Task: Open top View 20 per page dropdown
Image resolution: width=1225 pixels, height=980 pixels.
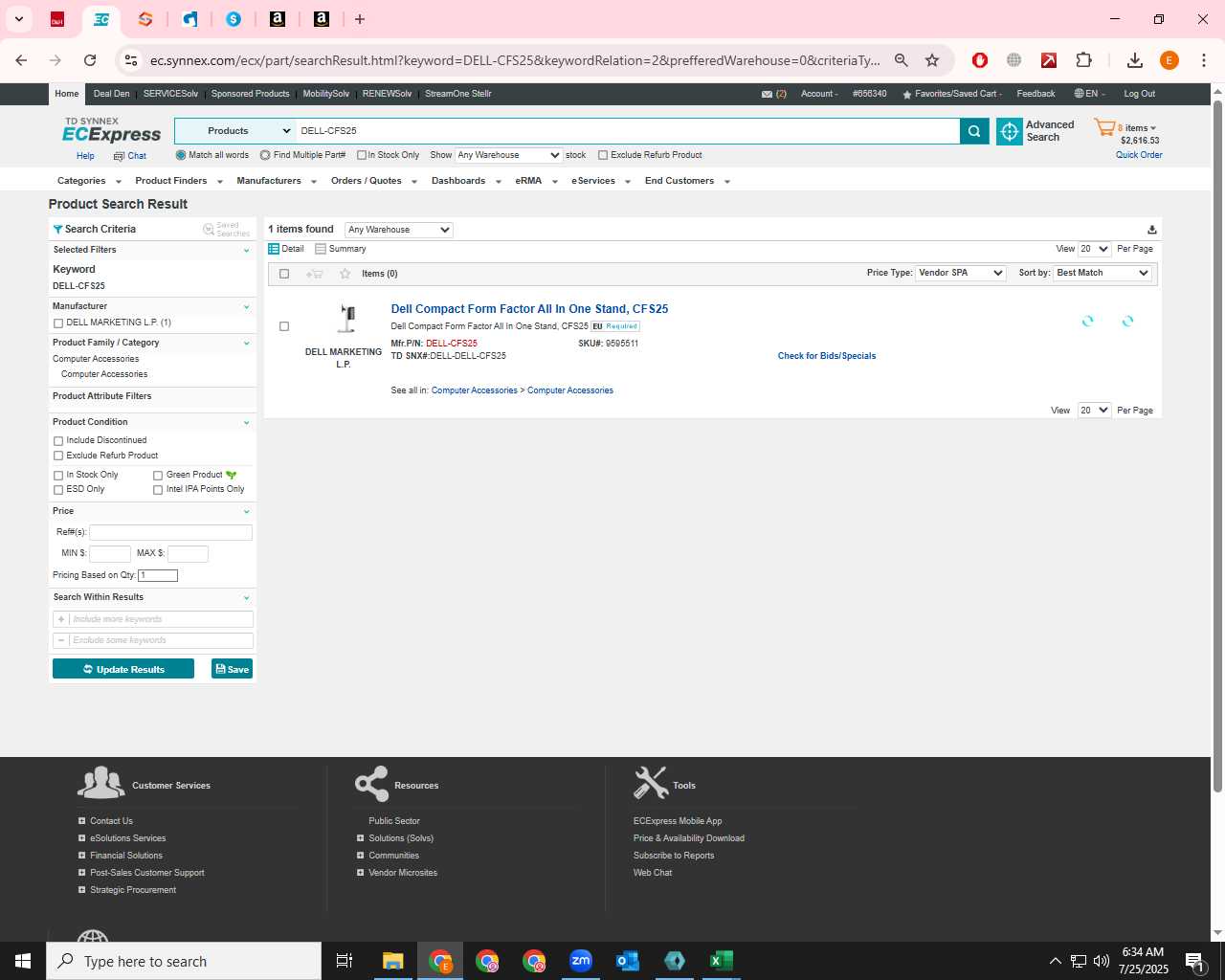Action: [1094, 249]
